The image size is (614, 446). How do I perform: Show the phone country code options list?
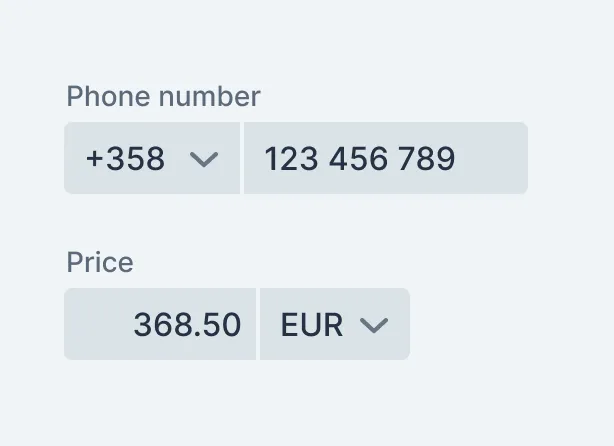pos(152,159)
